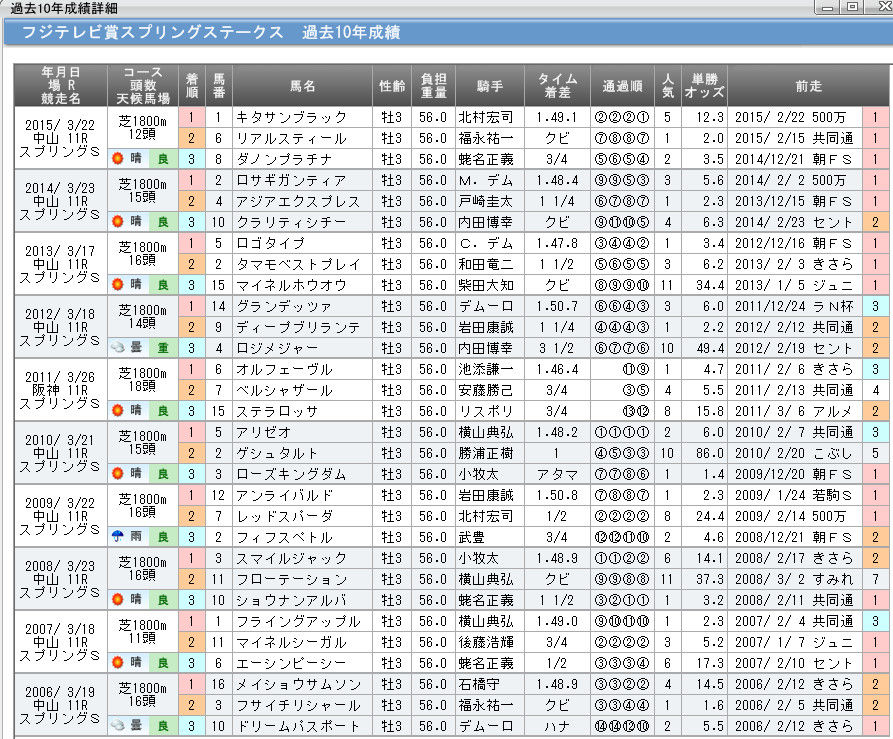The image size is (893, 739).
Task: Select horse name アンライバルド
Action: click(x=284, y=495)
